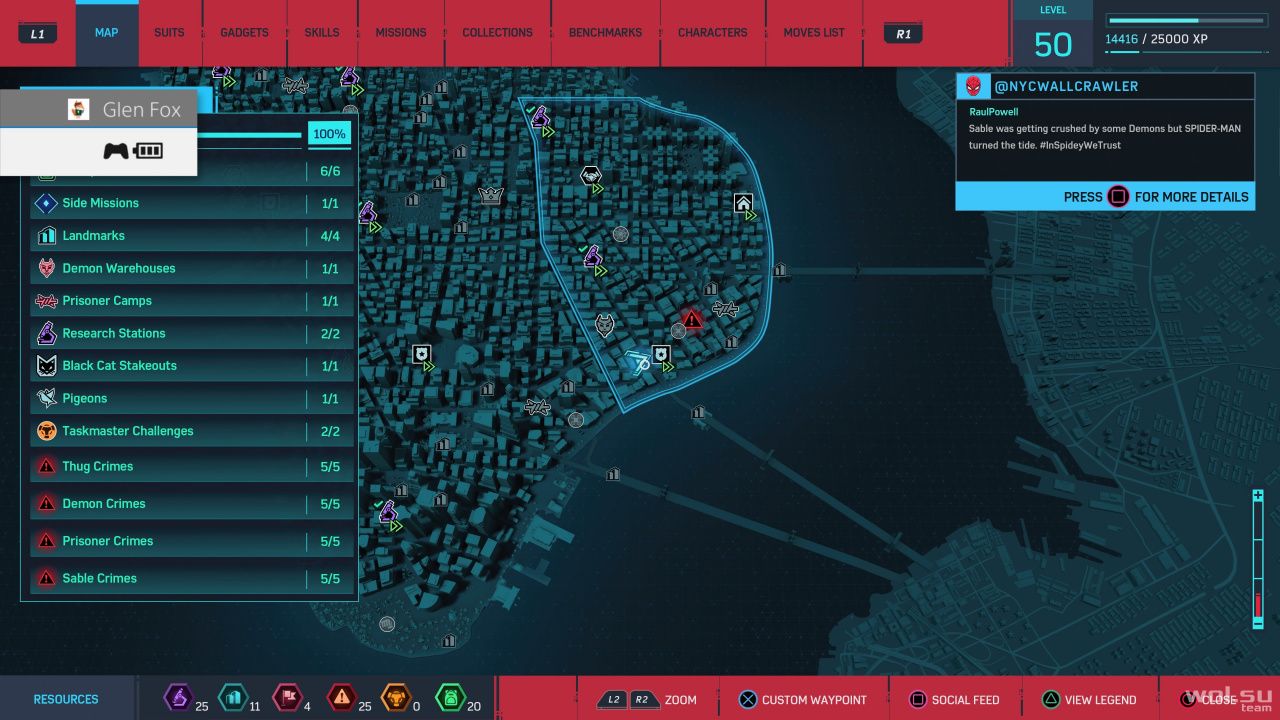Open the GADGETS tab
The width and height of the screenshot is (1280, 720).
(244, 33)
